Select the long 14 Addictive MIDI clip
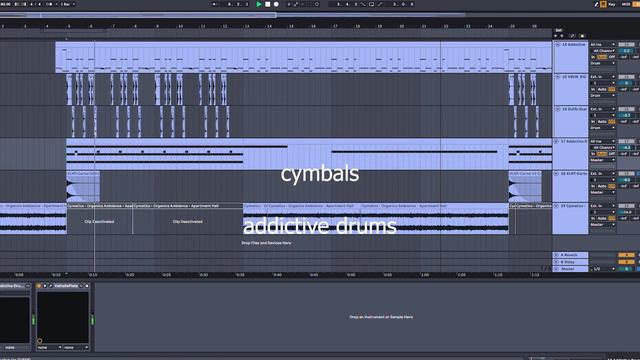Viewport: 640px width, 360px height. point(303,57)
